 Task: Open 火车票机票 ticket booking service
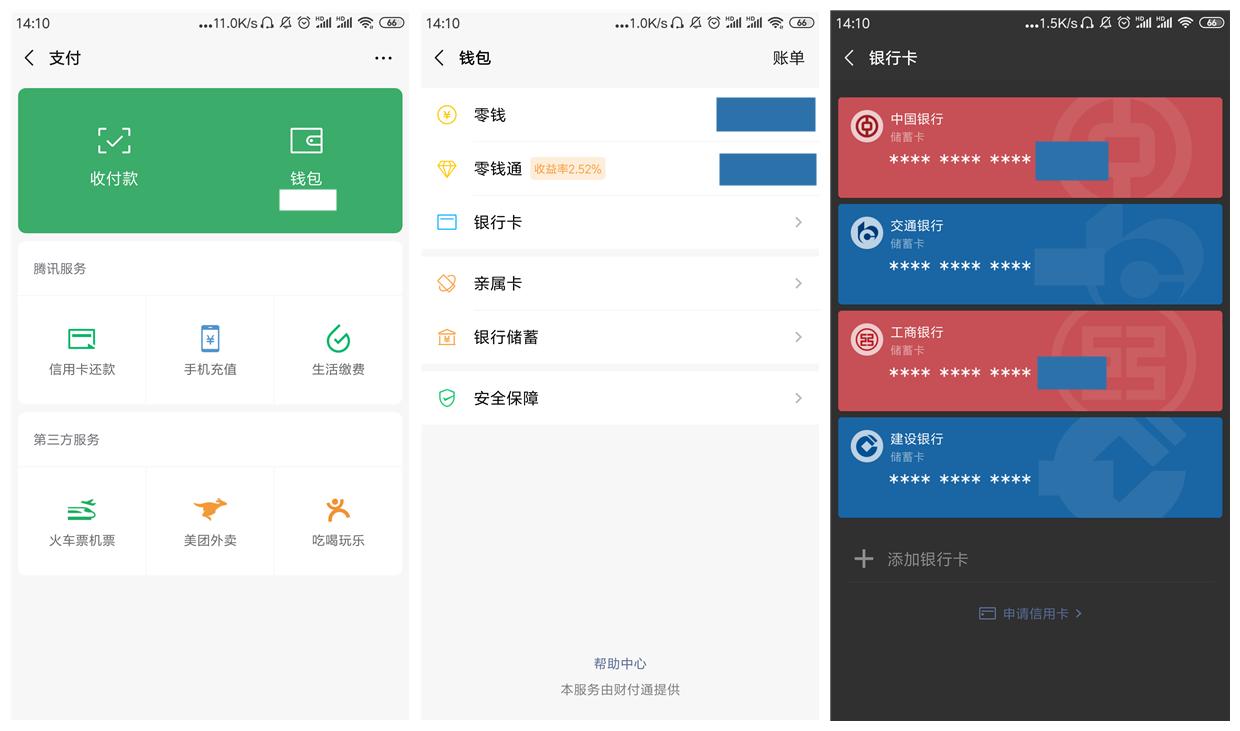click(x=81, y=520)
